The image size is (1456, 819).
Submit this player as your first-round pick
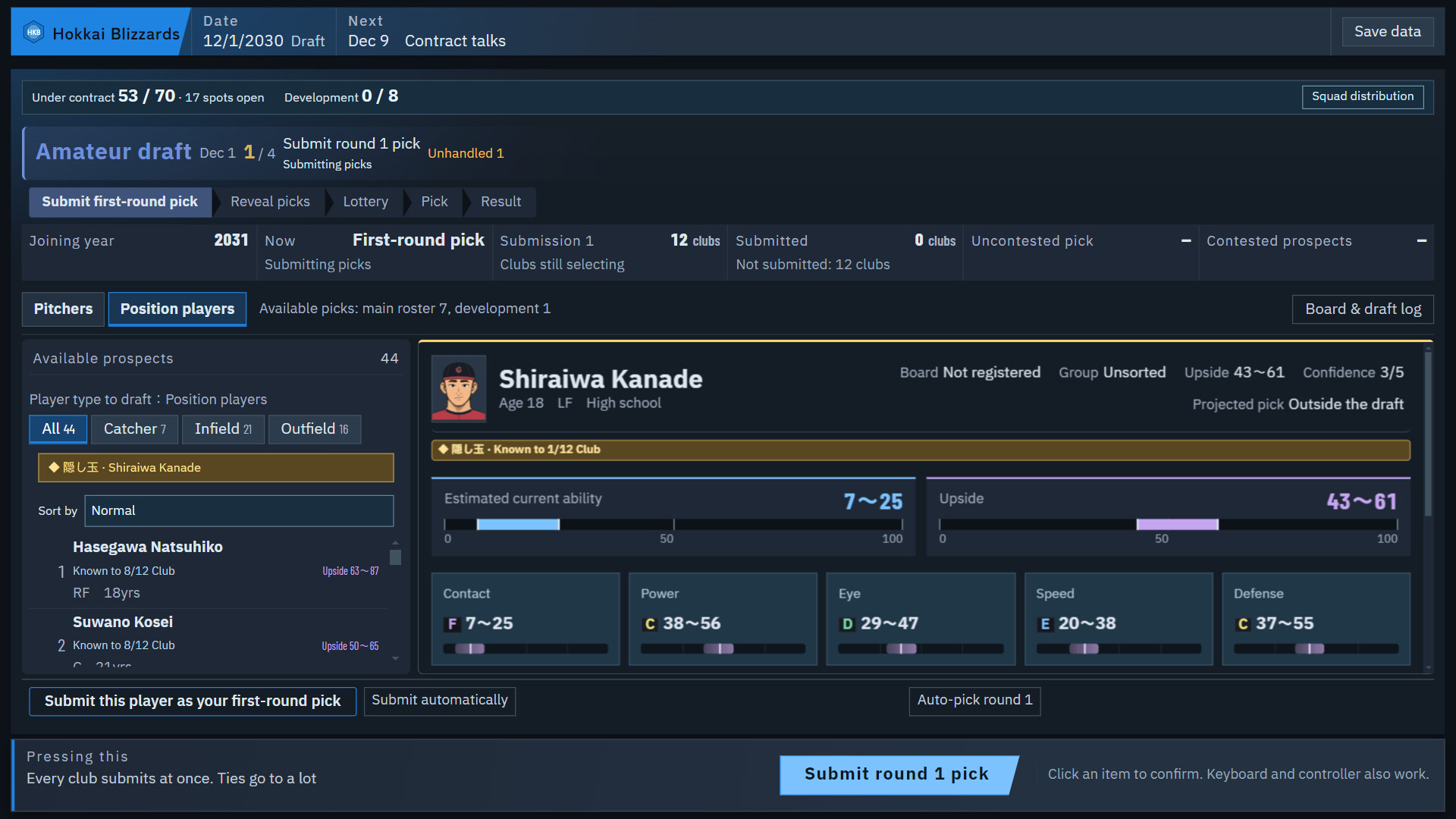[193, 701]
